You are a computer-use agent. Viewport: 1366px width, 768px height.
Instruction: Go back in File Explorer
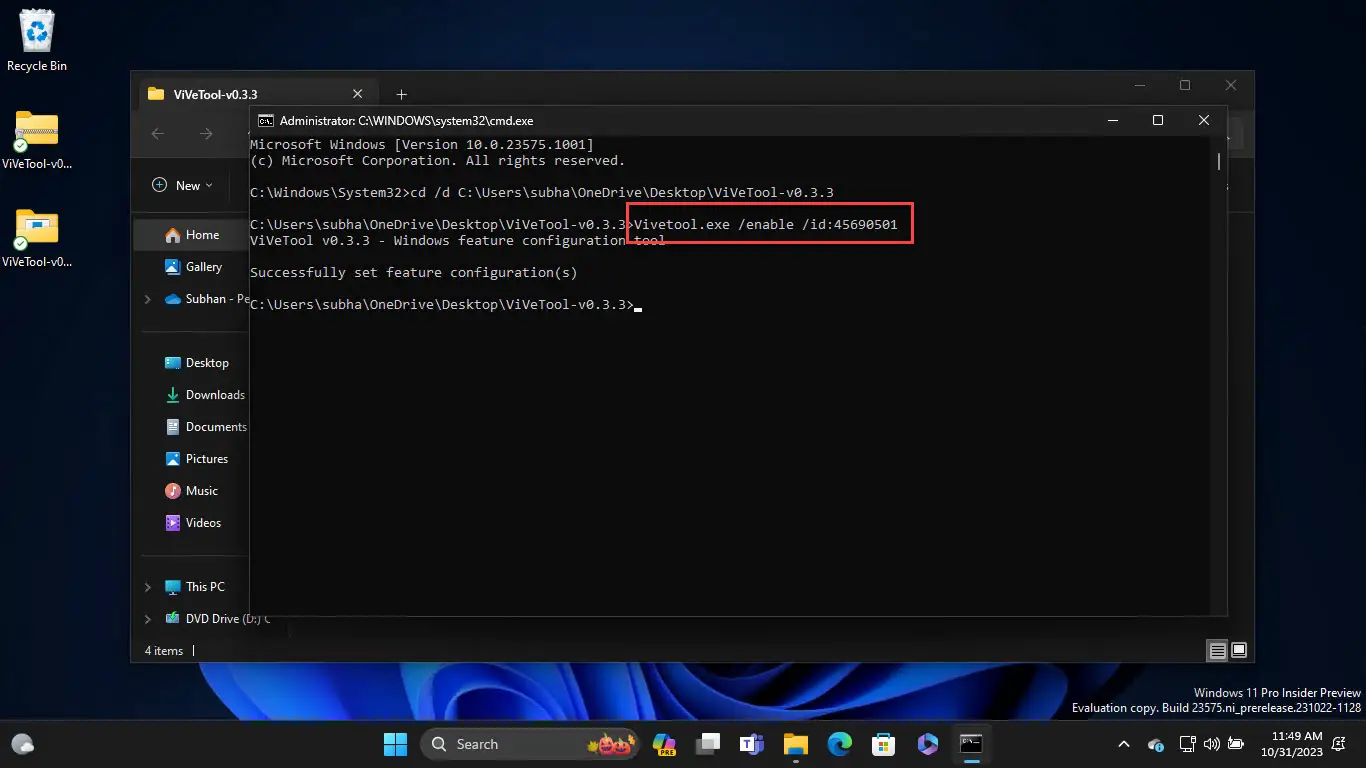[x=158, y=134]
